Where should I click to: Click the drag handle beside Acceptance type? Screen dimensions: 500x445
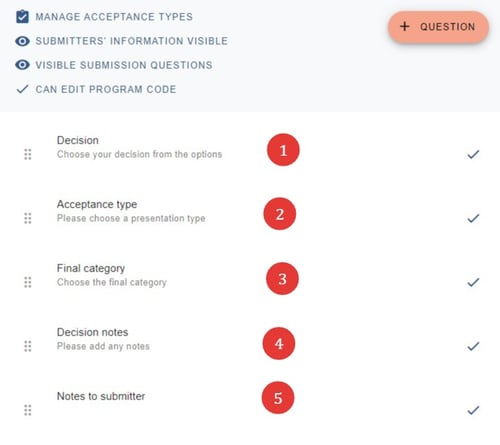(x=28, y=218)
